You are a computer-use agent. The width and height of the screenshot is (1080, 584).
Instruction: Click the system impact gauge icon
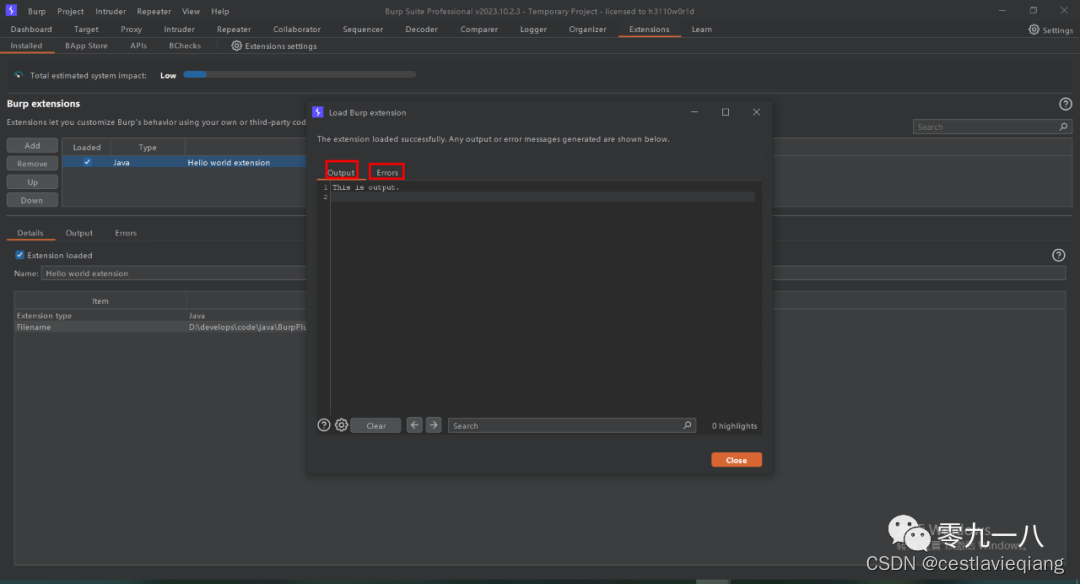(19, 75)
